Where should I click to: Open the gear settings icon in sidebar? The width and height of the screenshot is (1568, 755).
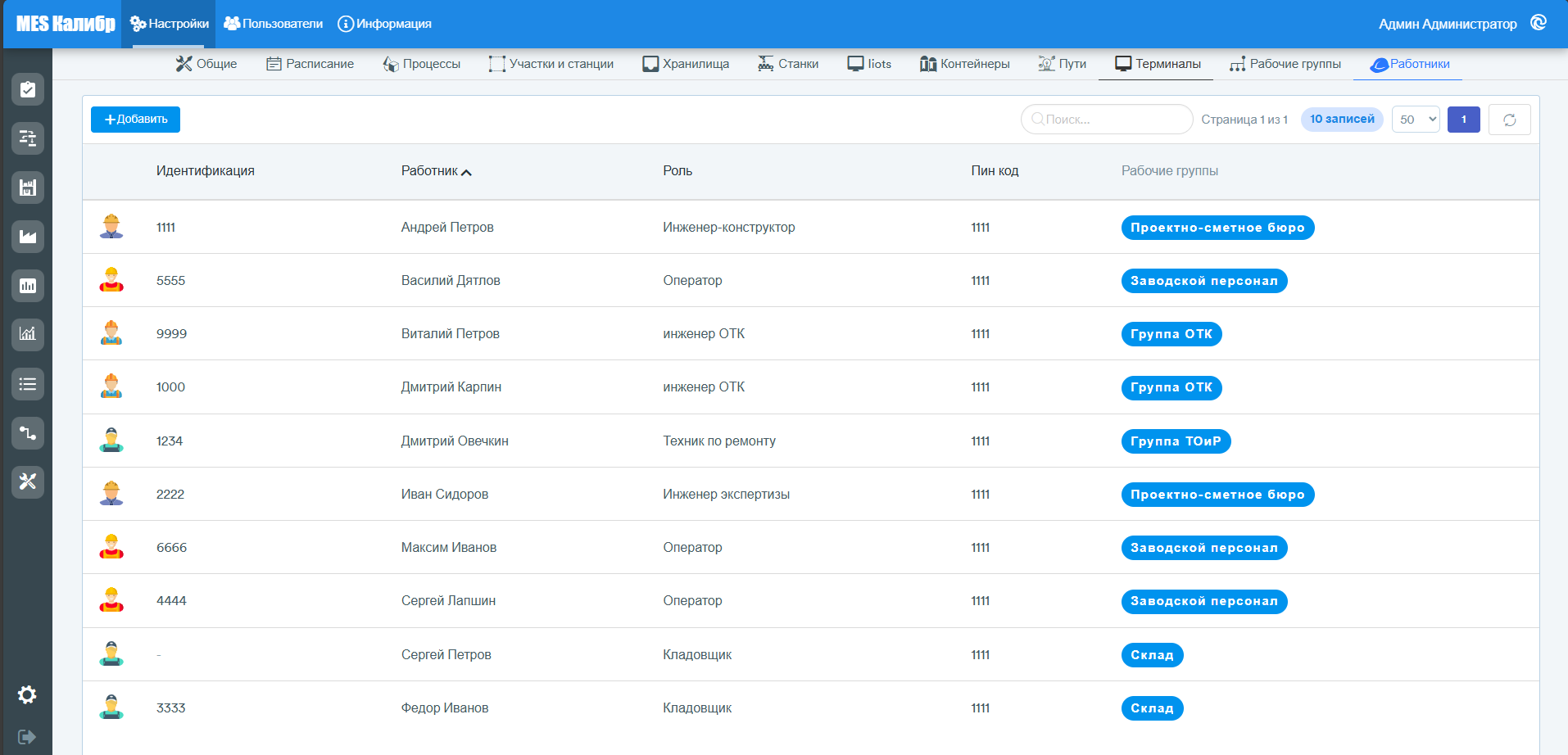(x=27, y=694)
